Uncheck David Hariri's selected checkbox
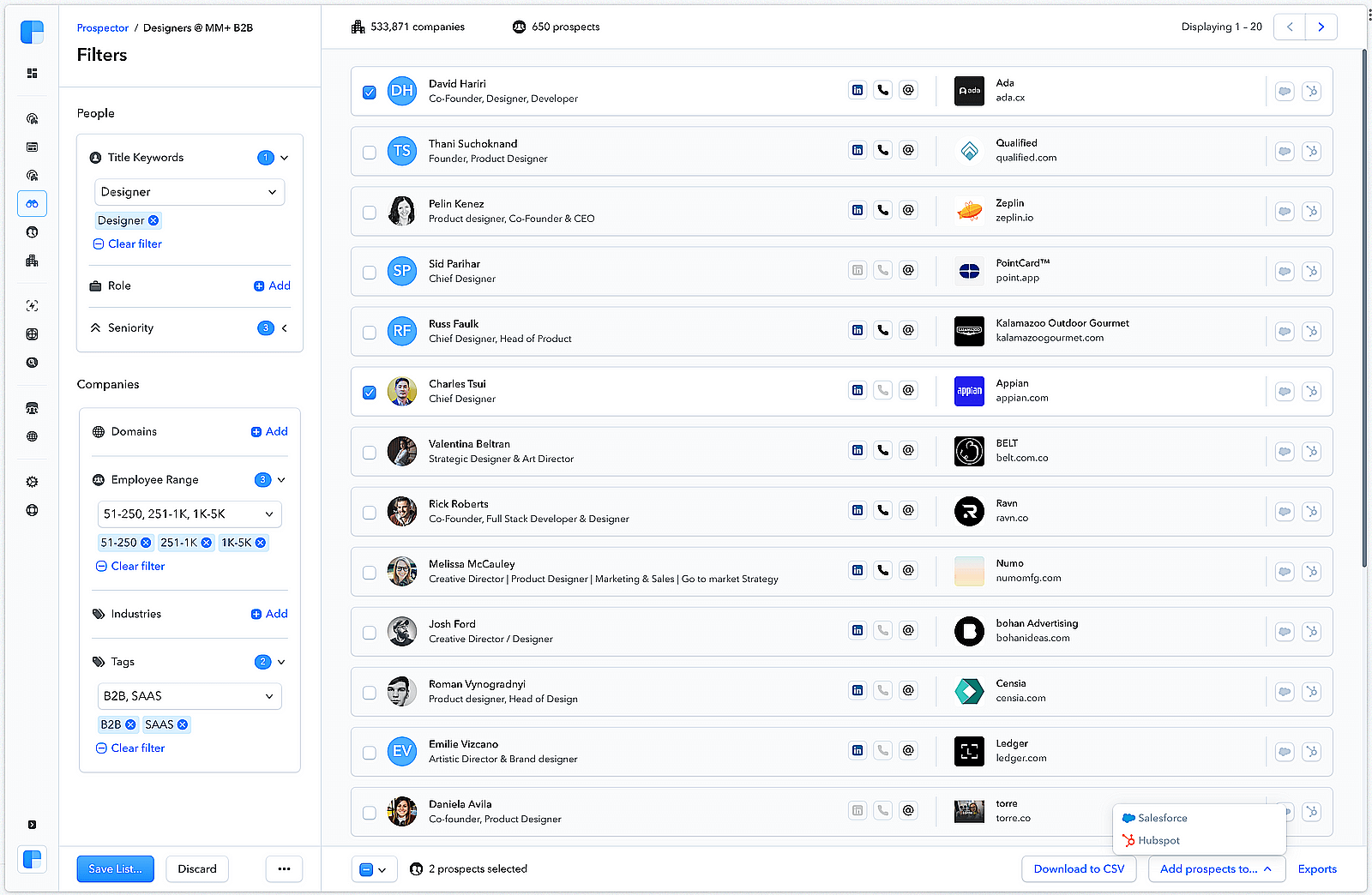Viewport: 1372px width, 895px height. pos(369,92)
